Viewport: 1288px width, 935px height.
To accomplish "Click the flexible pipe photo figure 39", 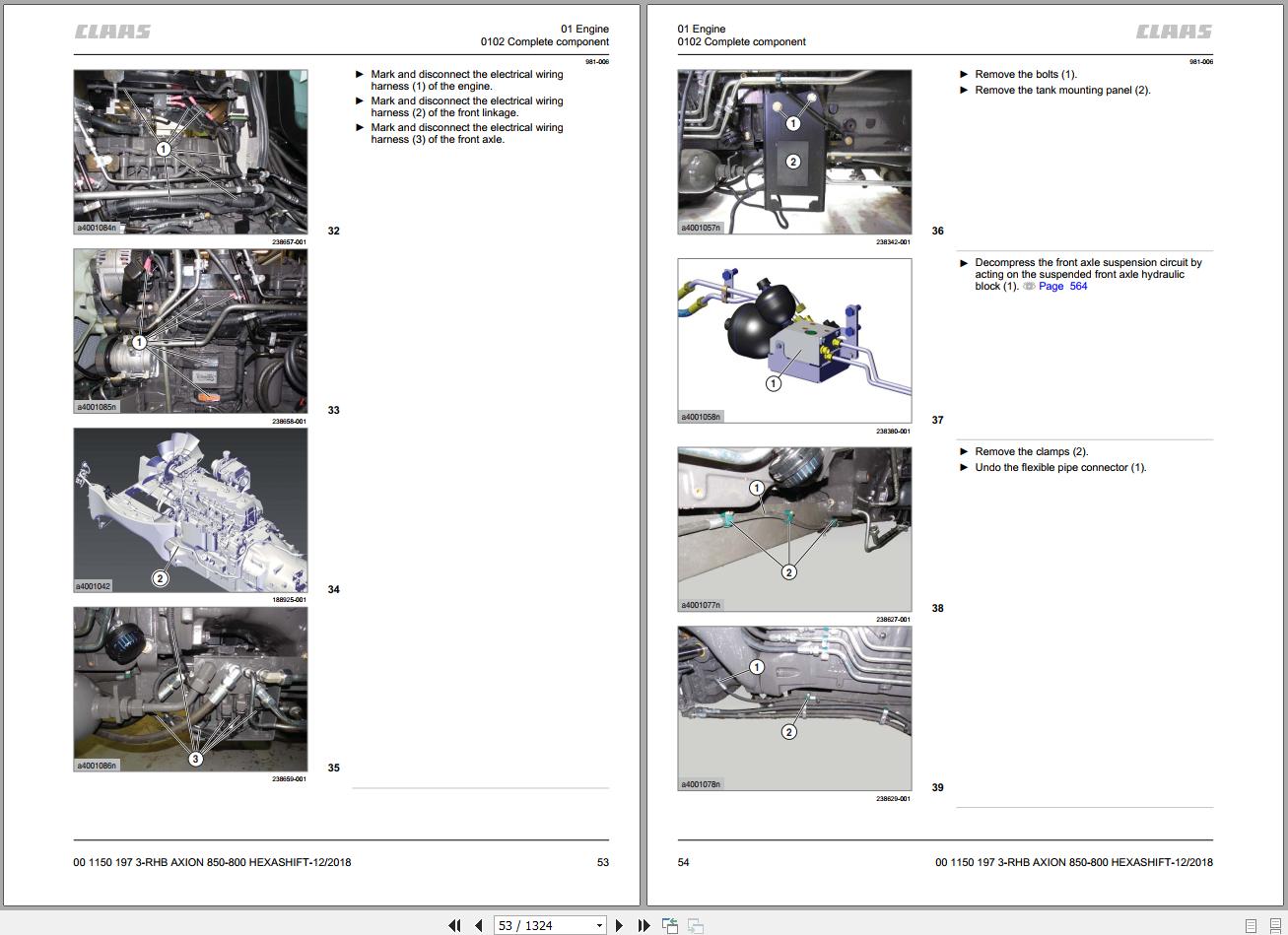I will coord(794,708).
